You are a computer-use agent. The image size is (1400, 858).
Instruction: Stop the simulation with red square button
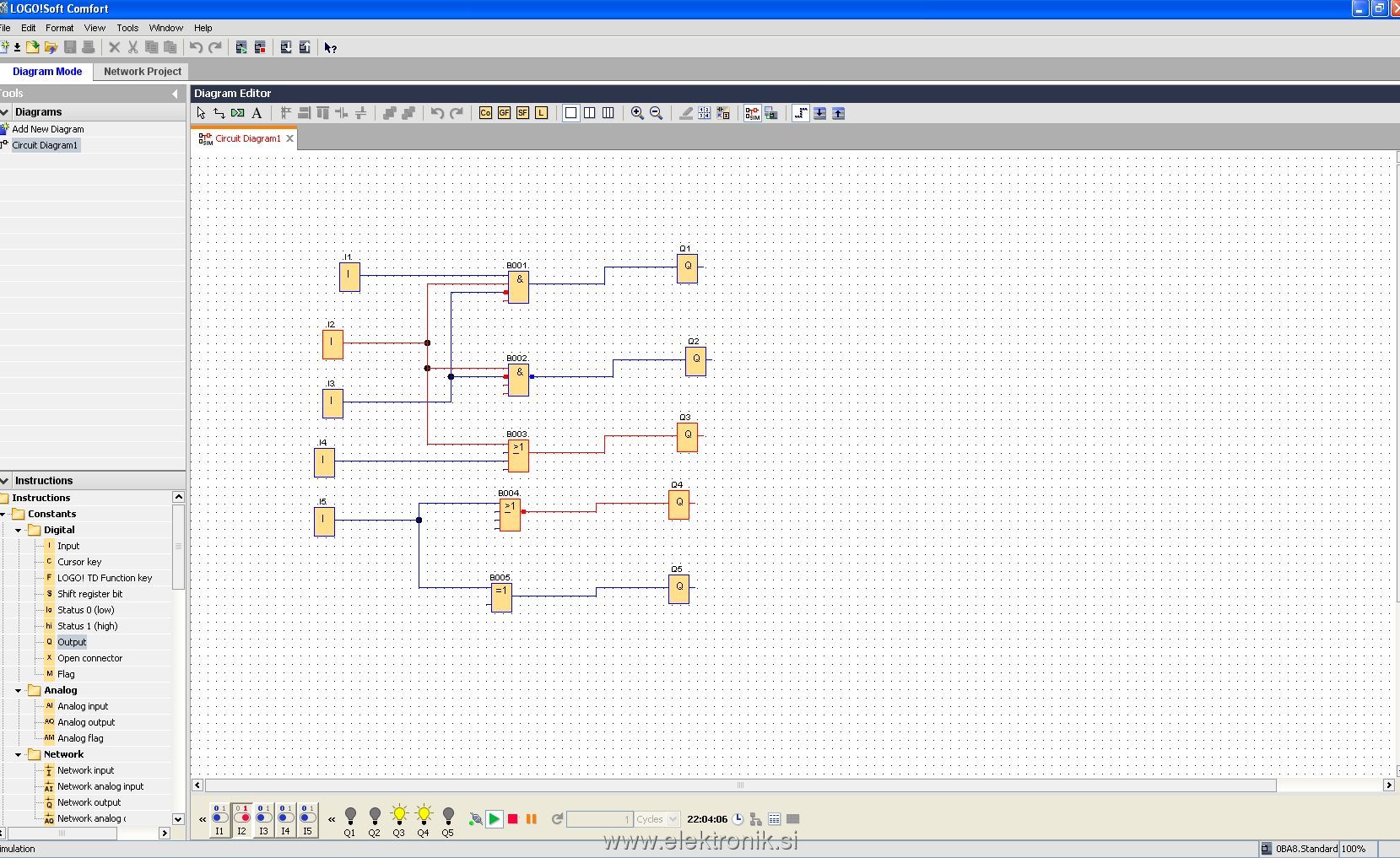pyautogui.click(x=512, y=819)
